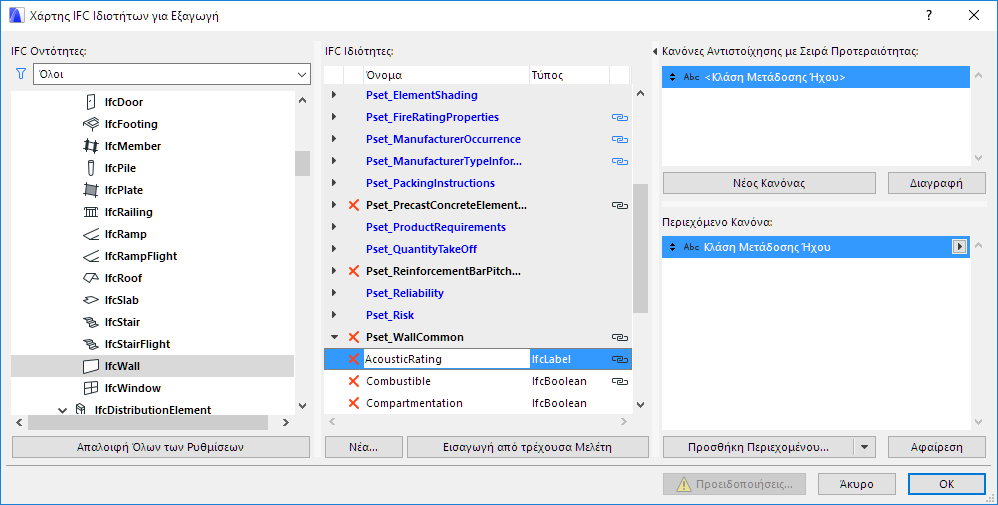
Task: Select the IfcStair icon
Action: [90, 322]
